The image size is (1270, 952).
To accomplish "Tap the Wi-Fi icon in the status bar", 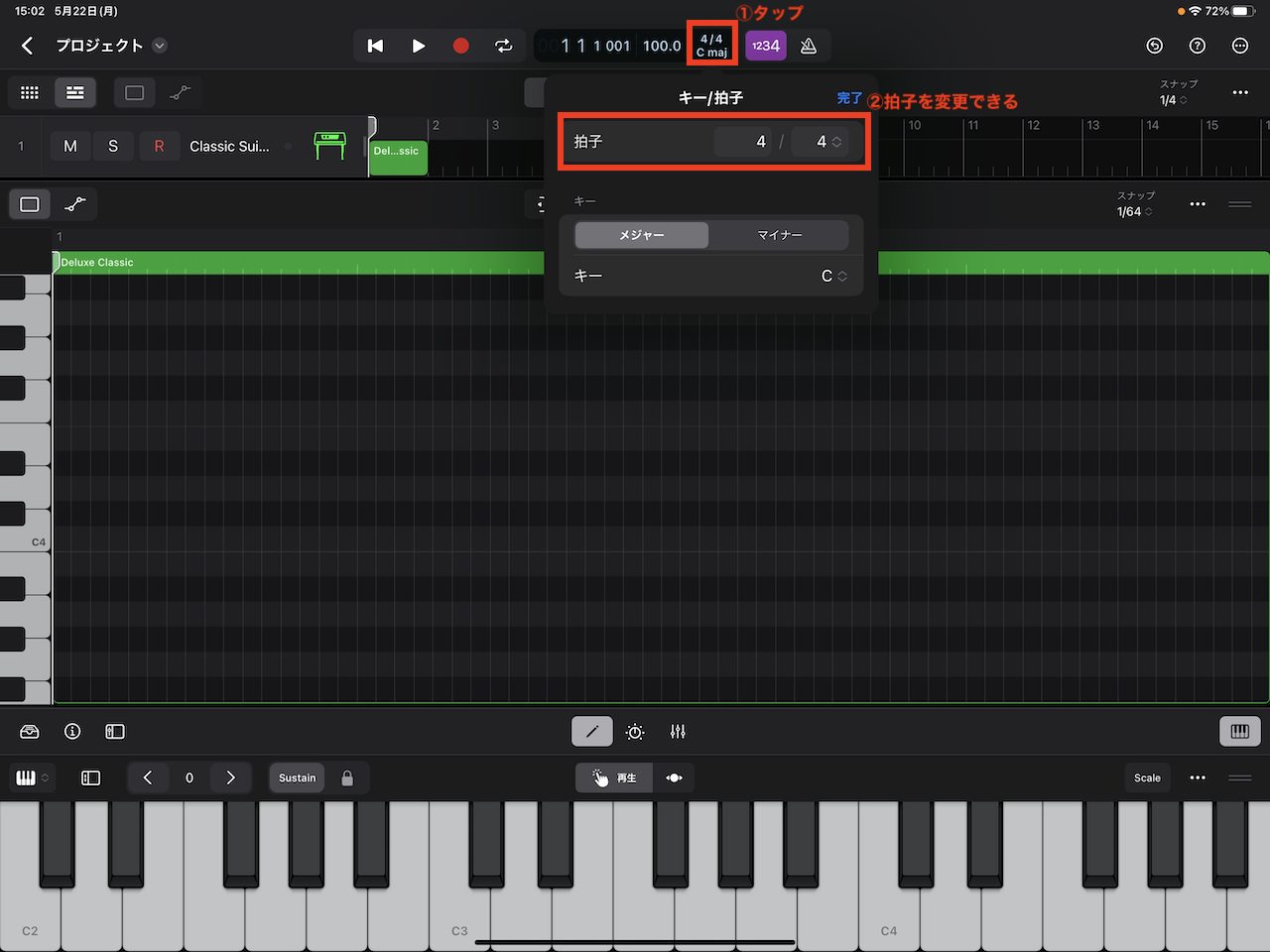I will [1196, 11].
